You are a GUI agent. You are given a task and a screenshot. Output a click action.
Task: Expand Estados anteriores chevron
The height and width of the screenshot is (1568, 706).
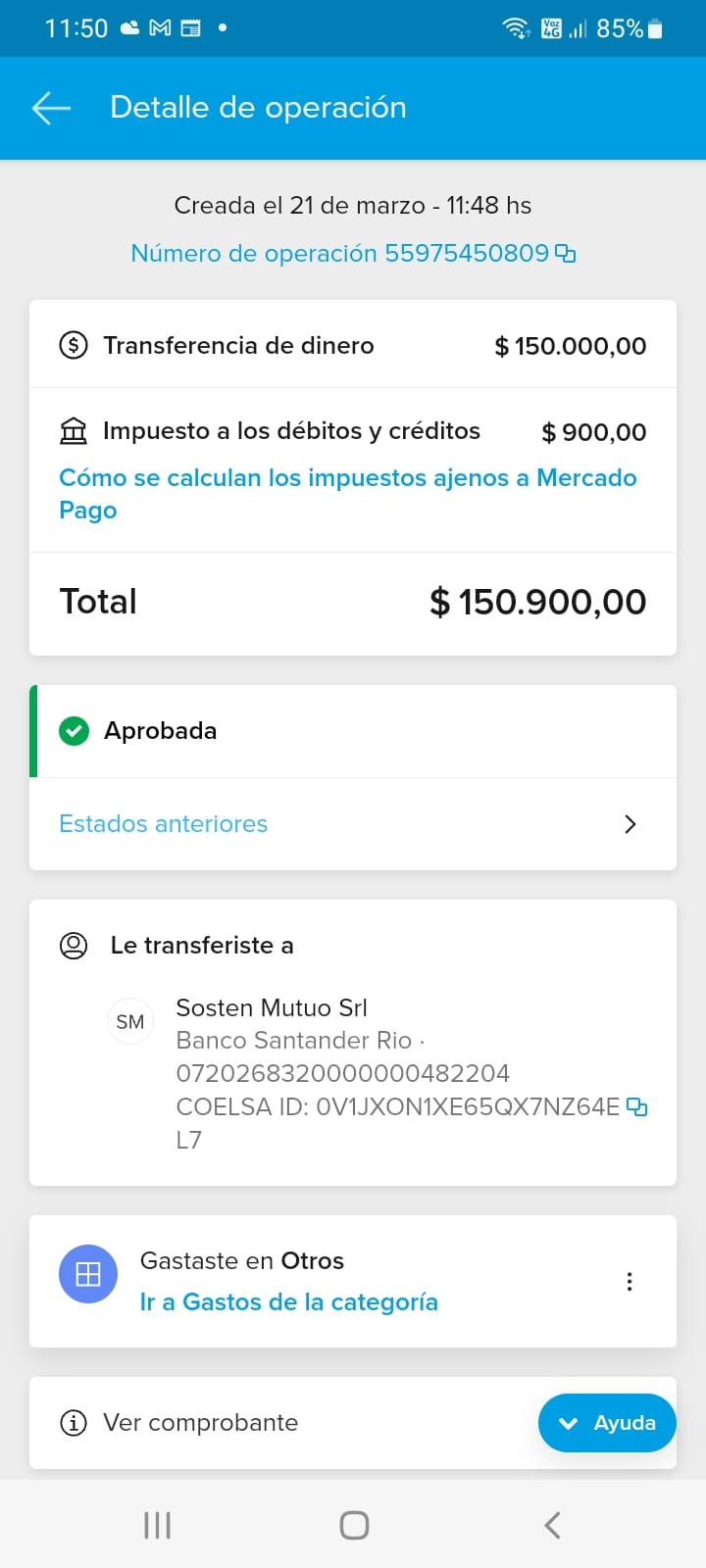click(630, 824)
